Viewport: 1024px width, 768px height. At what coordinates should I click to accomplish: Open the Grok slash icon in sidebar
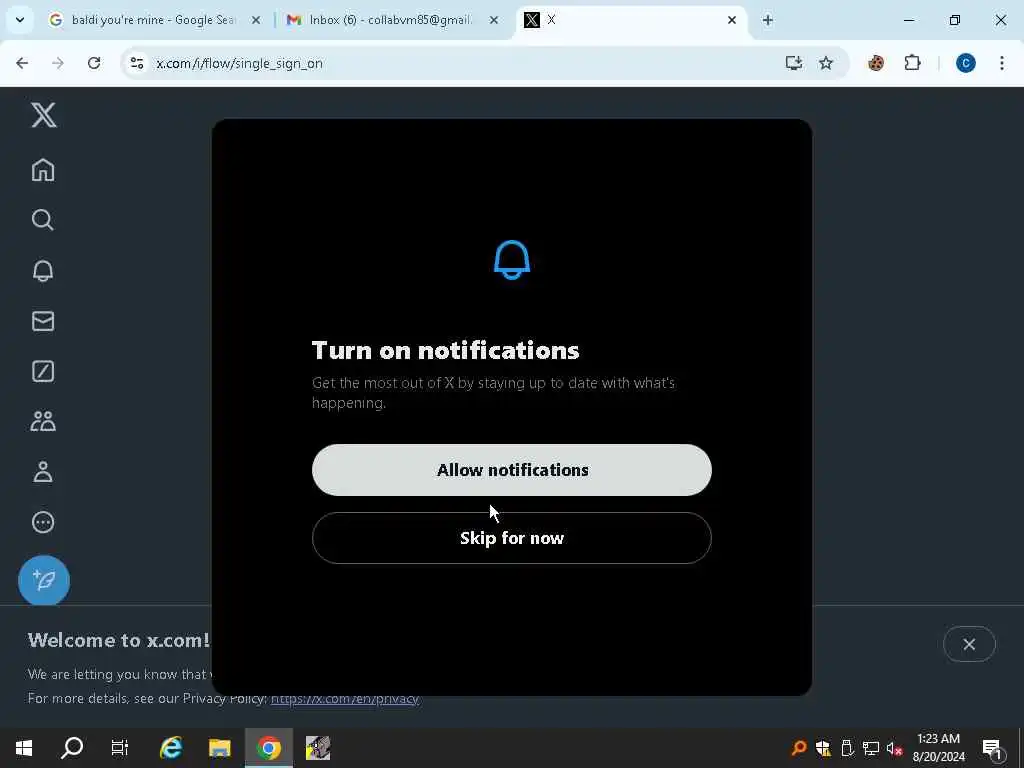click(43, 371)
